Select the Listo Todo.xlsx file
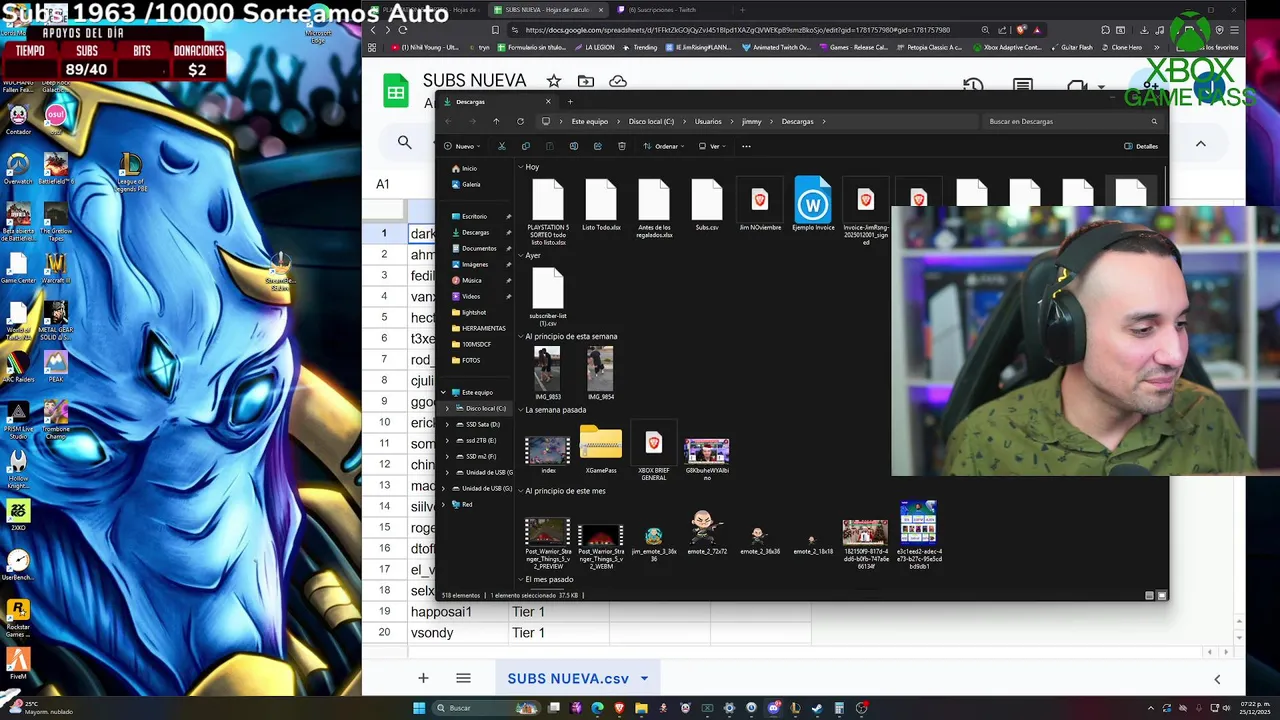The height and width of the screenshot is (720, 1280). [601, 205]
